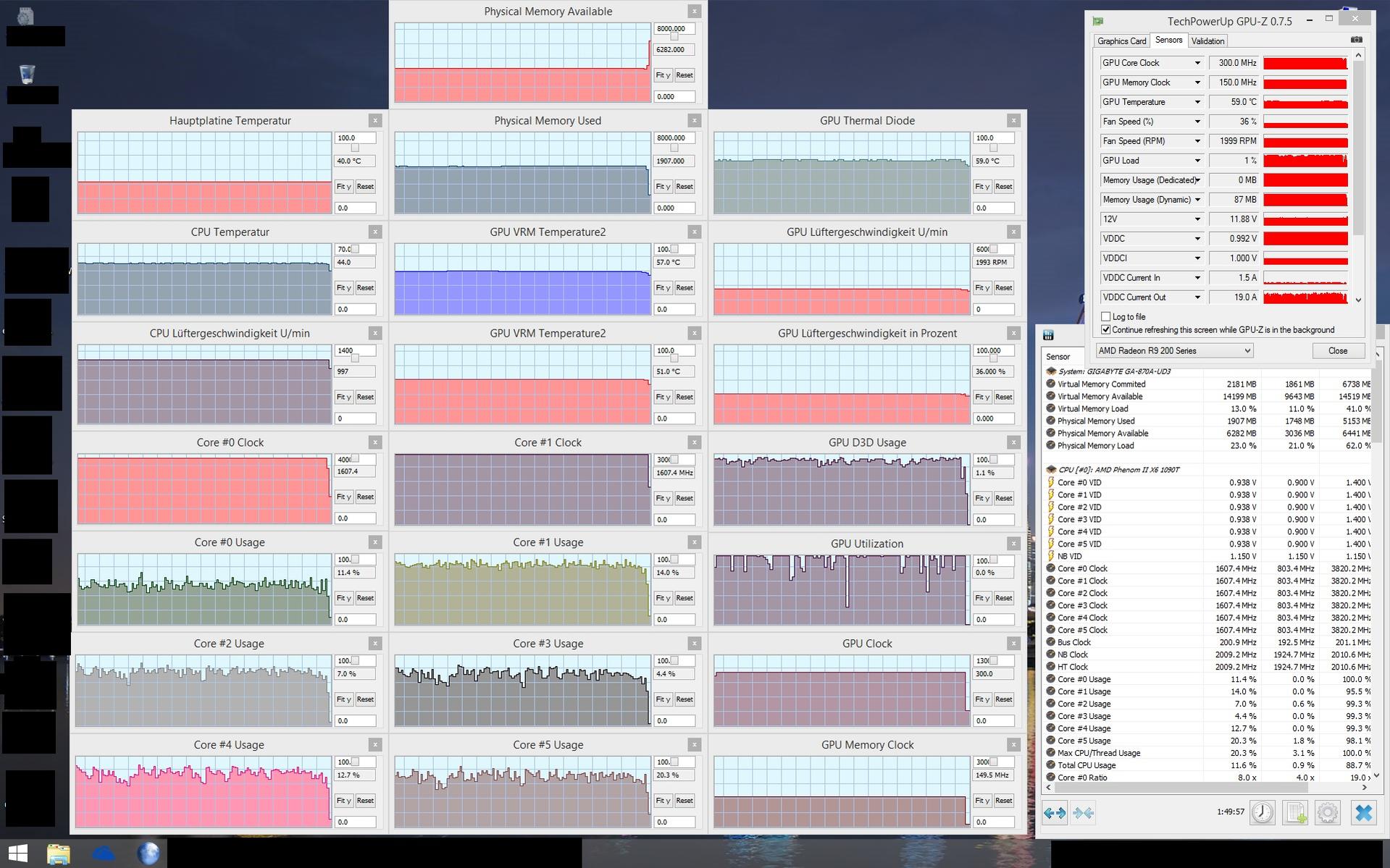1390x868 pixels.
Task: Open File Explorer from the taskbar
Action: [59, 854]
